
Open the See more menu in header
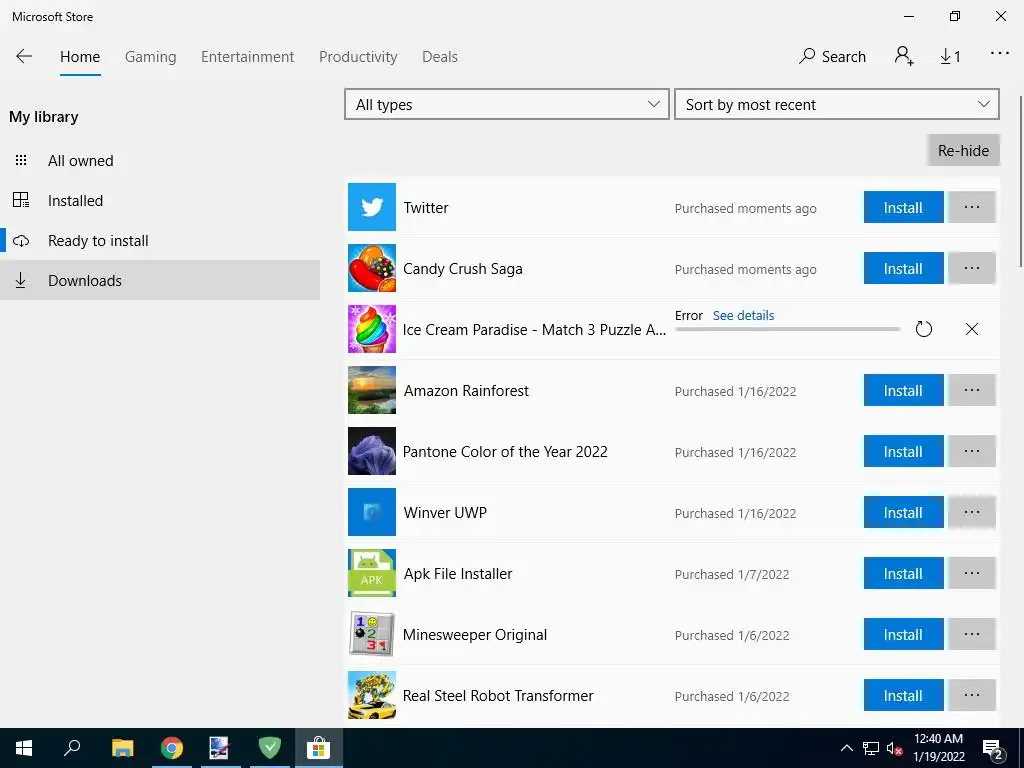pos(1000,54)
